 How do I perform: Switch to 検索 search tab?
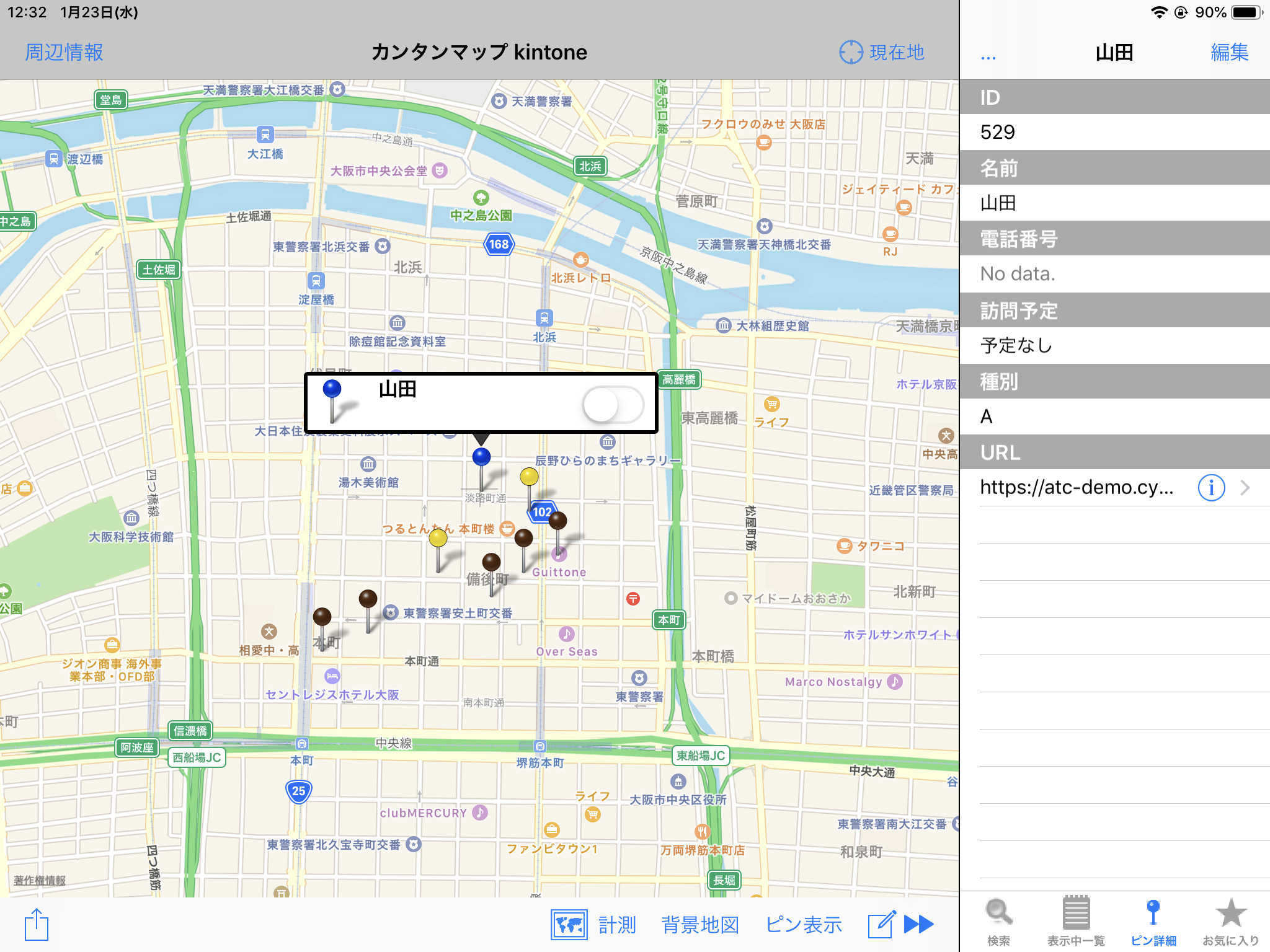tap(998, 922)
